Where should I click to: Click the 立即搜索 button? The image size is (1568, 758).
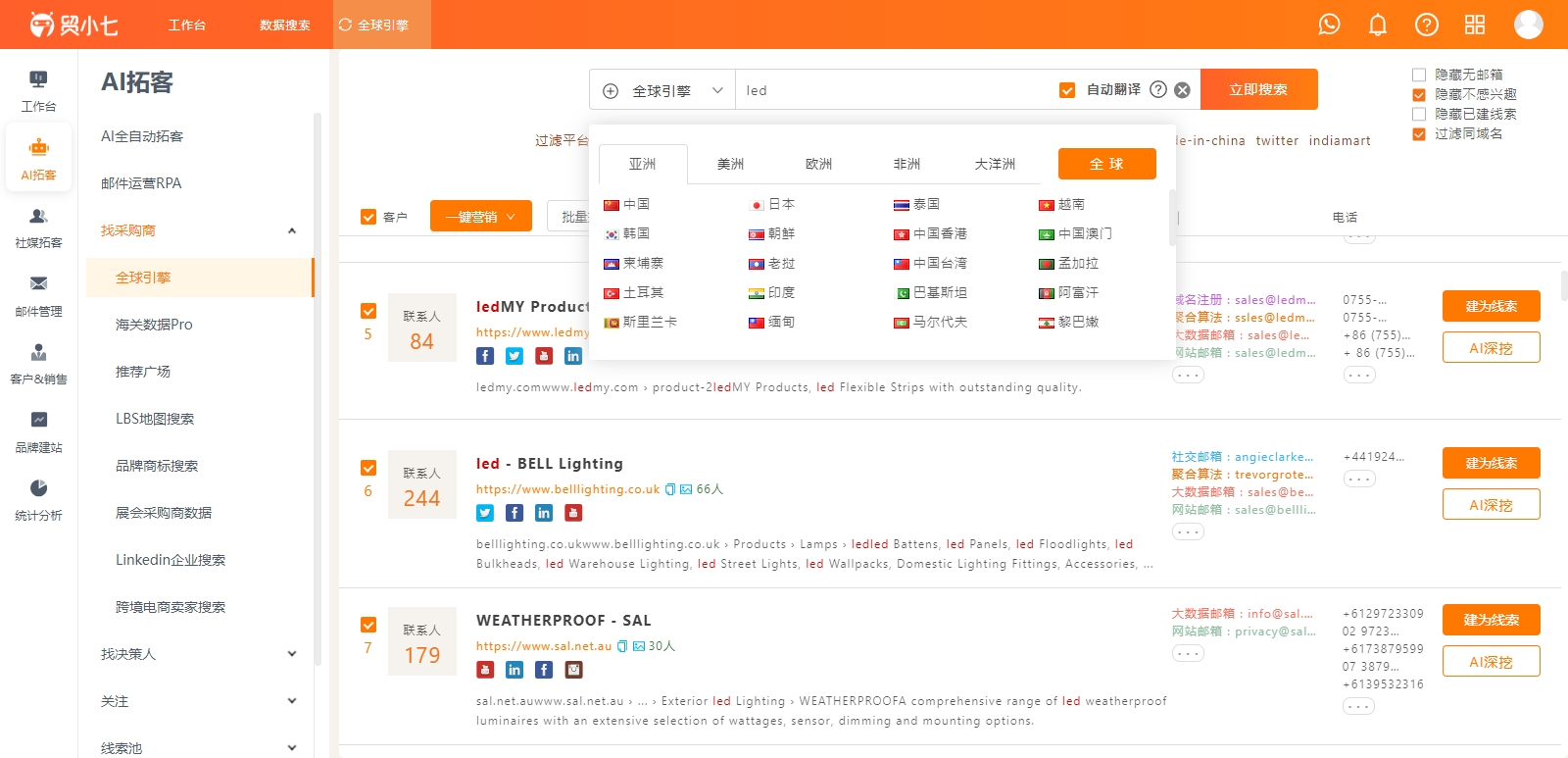1259,89
